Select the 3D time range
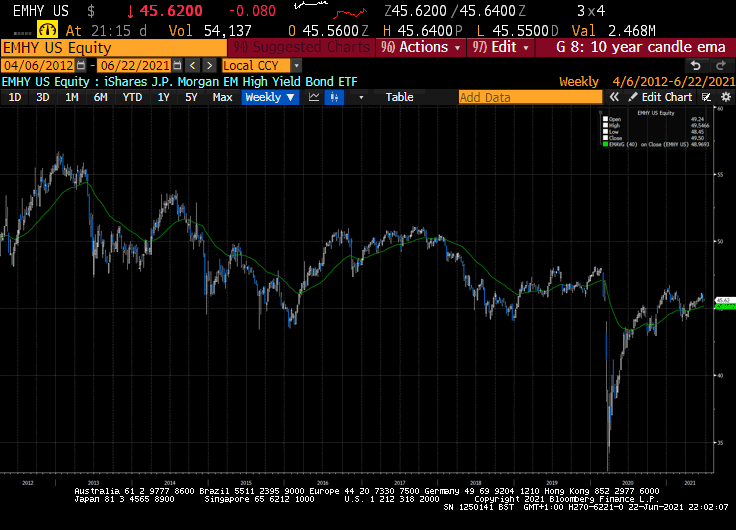This screenshot has width=736, height=530. click(x=43, y=97)
